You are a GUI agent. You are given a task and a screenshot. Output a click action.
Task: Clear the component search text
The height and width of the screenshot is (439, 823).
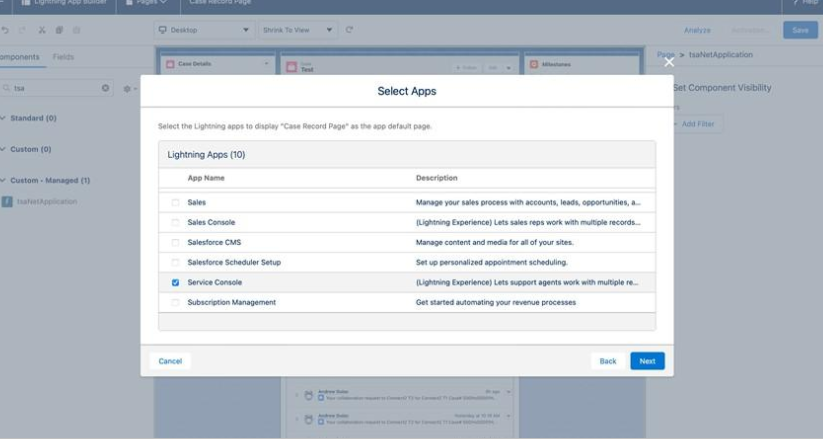tap(107, 89)
